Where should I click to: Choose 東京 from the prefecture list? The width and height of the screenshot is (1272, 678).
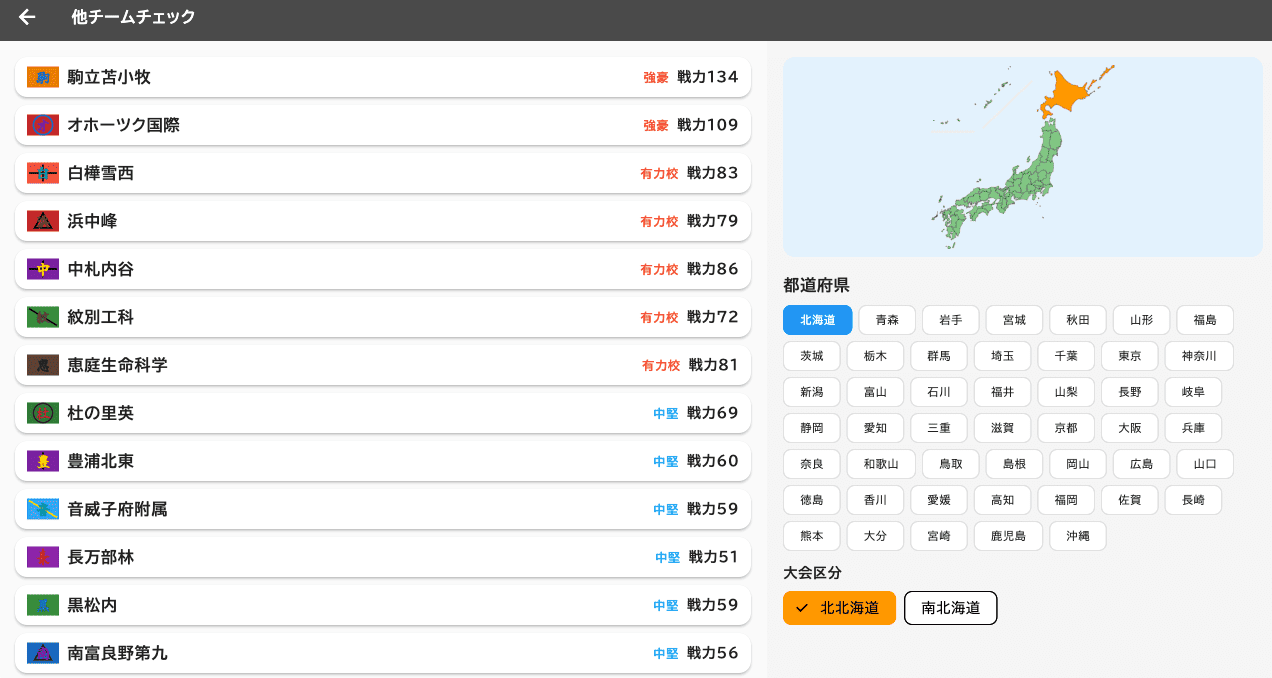[1130, 356]
